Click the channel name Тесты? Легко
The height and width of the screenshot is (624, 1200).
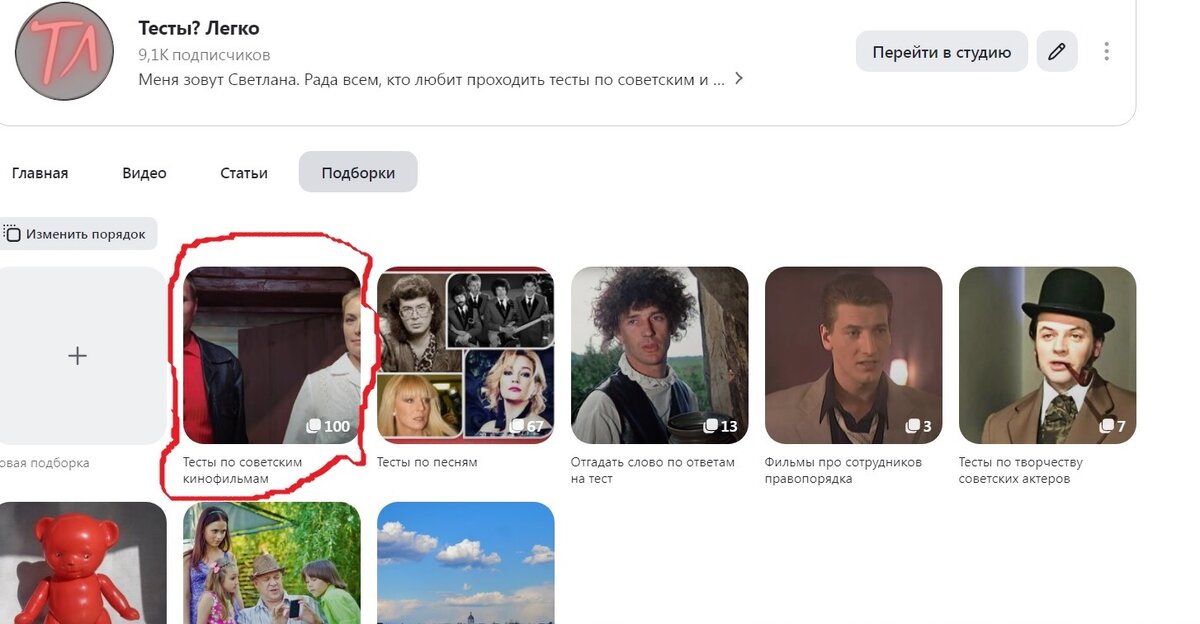tap(199, 28)
